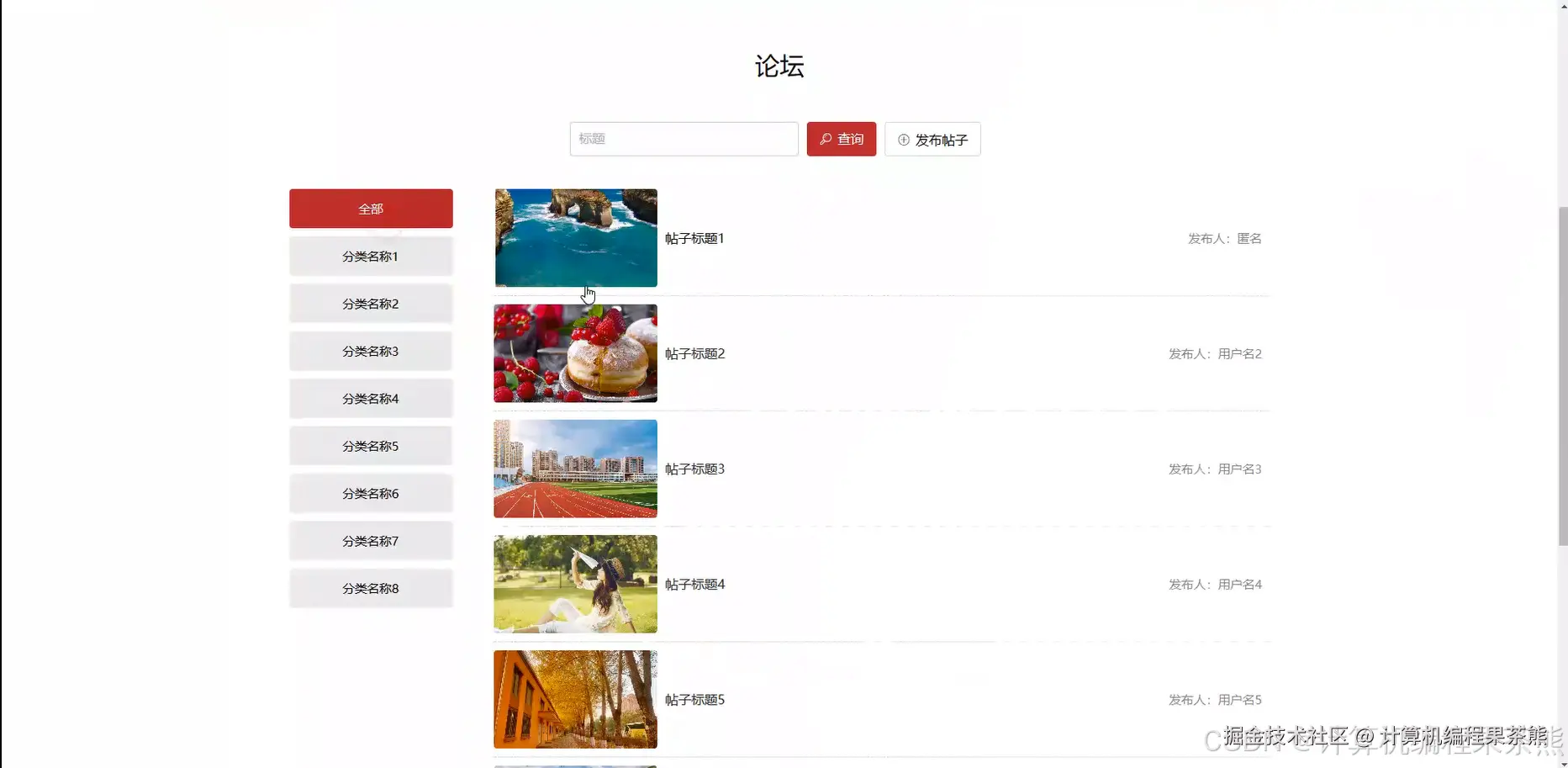This screenshot has width=1568, height=768.
Task: Open the post 帖子标题5
Action: click(x=694, y=699)
